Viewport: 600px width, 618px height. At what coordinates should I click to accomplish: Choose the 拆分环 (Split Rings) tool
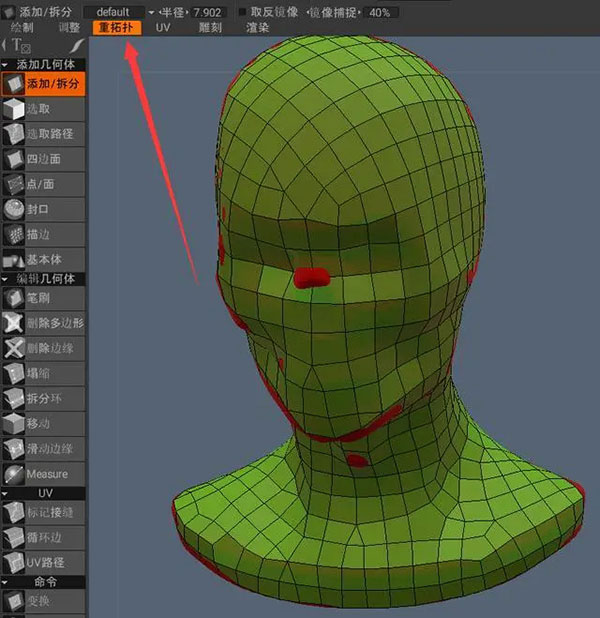[44, 398]
